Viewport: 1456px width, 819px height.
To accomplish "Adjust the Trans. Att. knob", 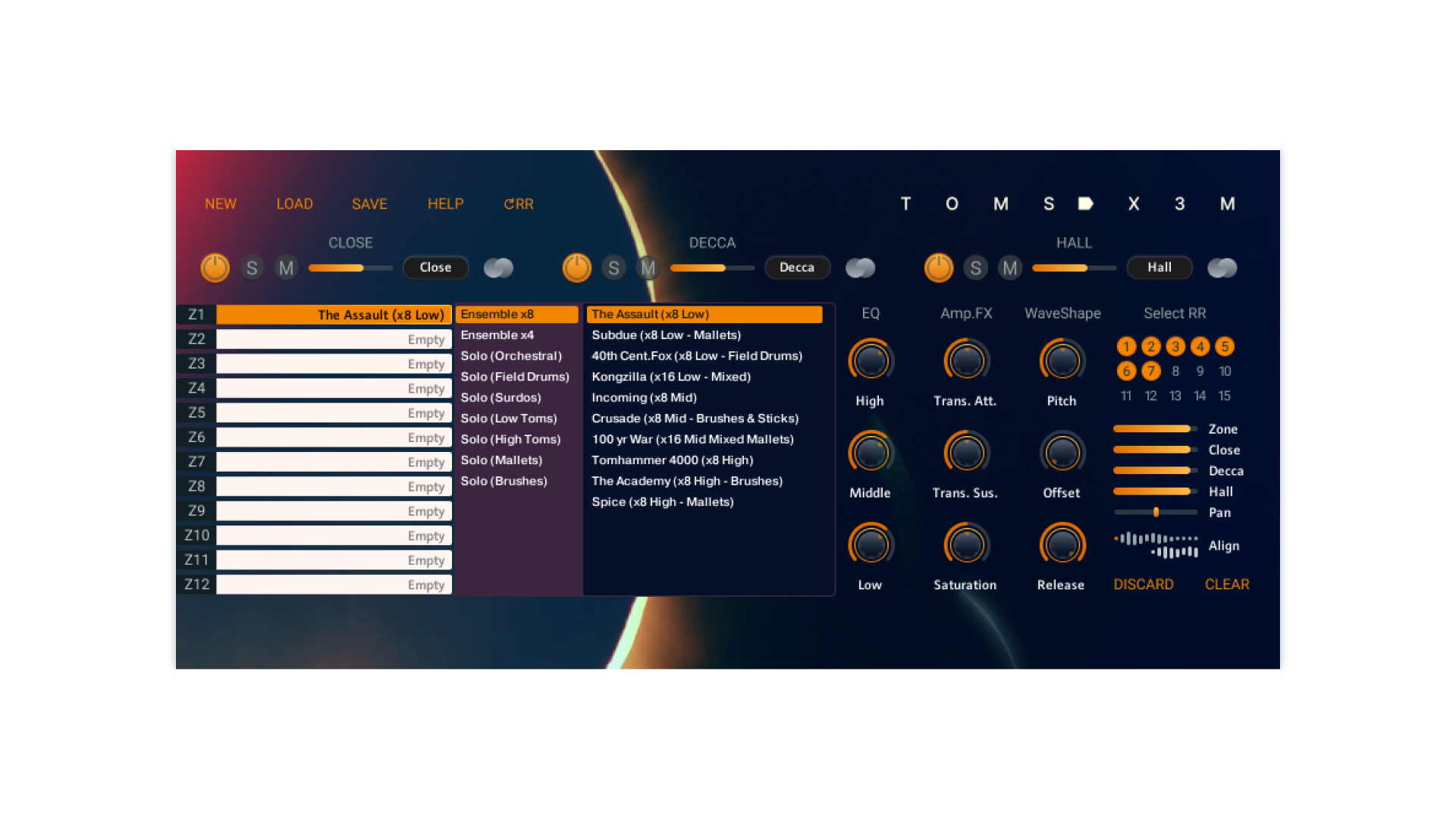I will (x=965, y=360).
